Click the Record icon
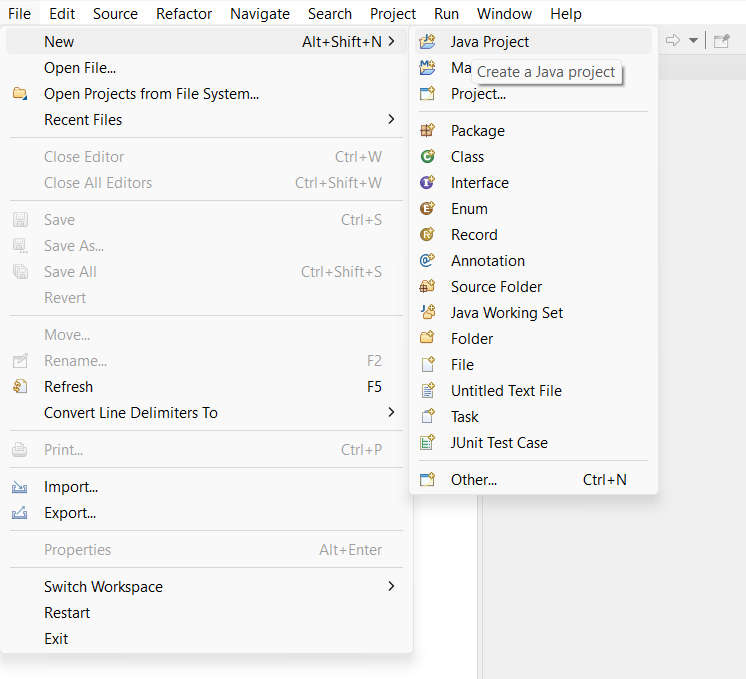 click(428, 235)
